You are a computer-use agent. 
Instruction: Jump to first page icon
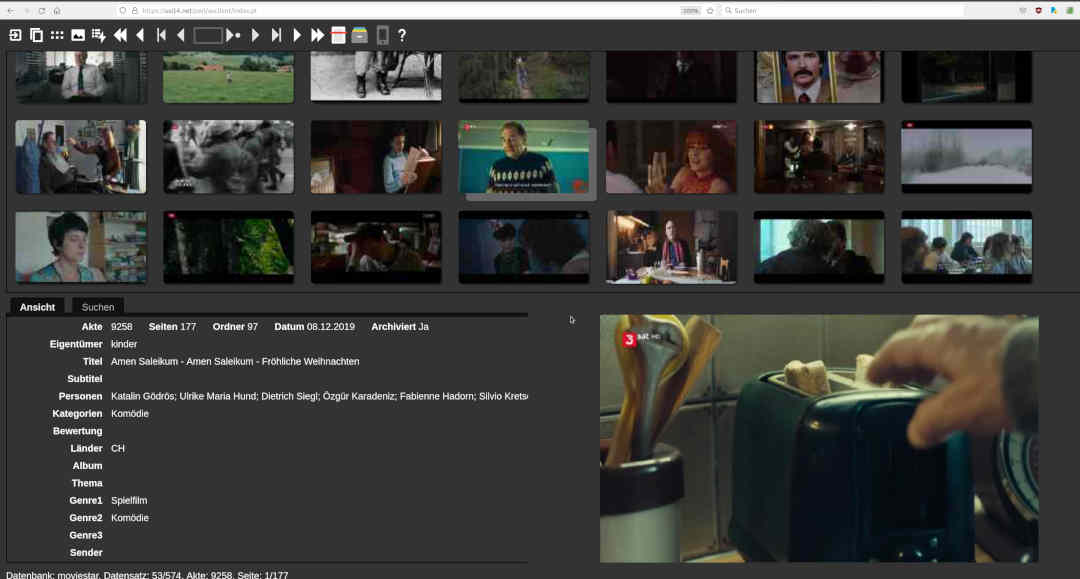pos(161,35)
